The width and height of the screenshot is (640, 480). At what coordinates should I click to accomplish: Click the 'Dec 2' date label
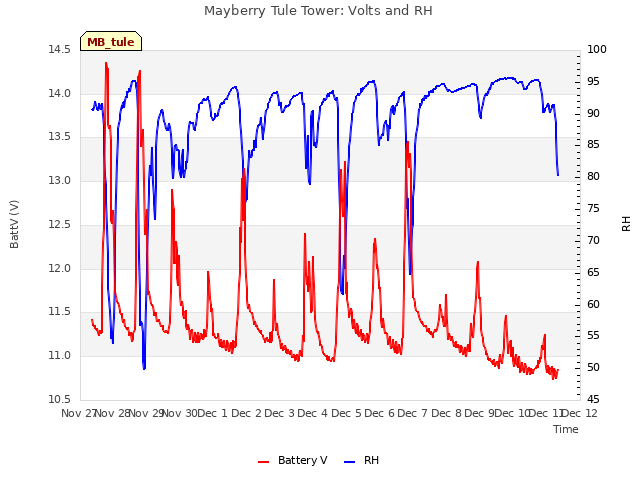[247, 413]
